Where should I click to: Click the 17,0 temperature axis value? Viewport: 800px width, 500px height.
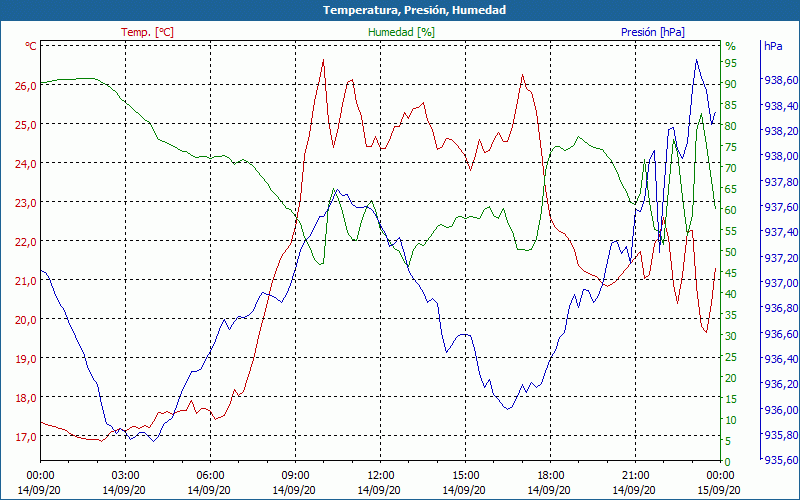(x=26, y=437)
